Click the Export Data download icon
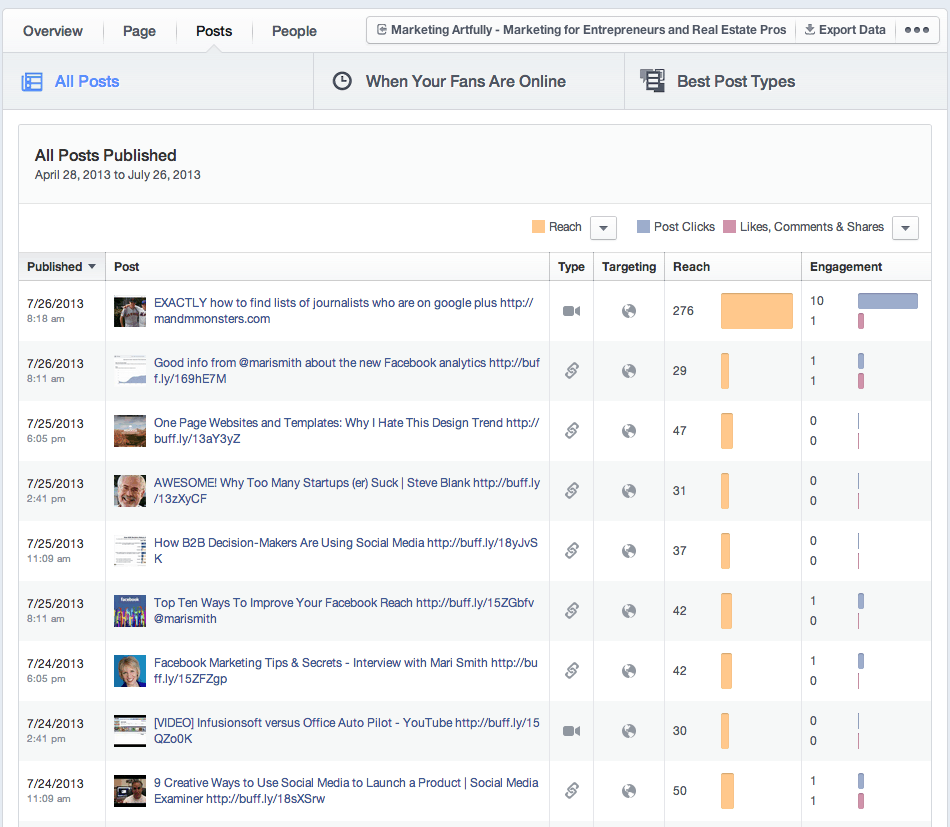Screen dimensions: 950x827 coord(809,30)
